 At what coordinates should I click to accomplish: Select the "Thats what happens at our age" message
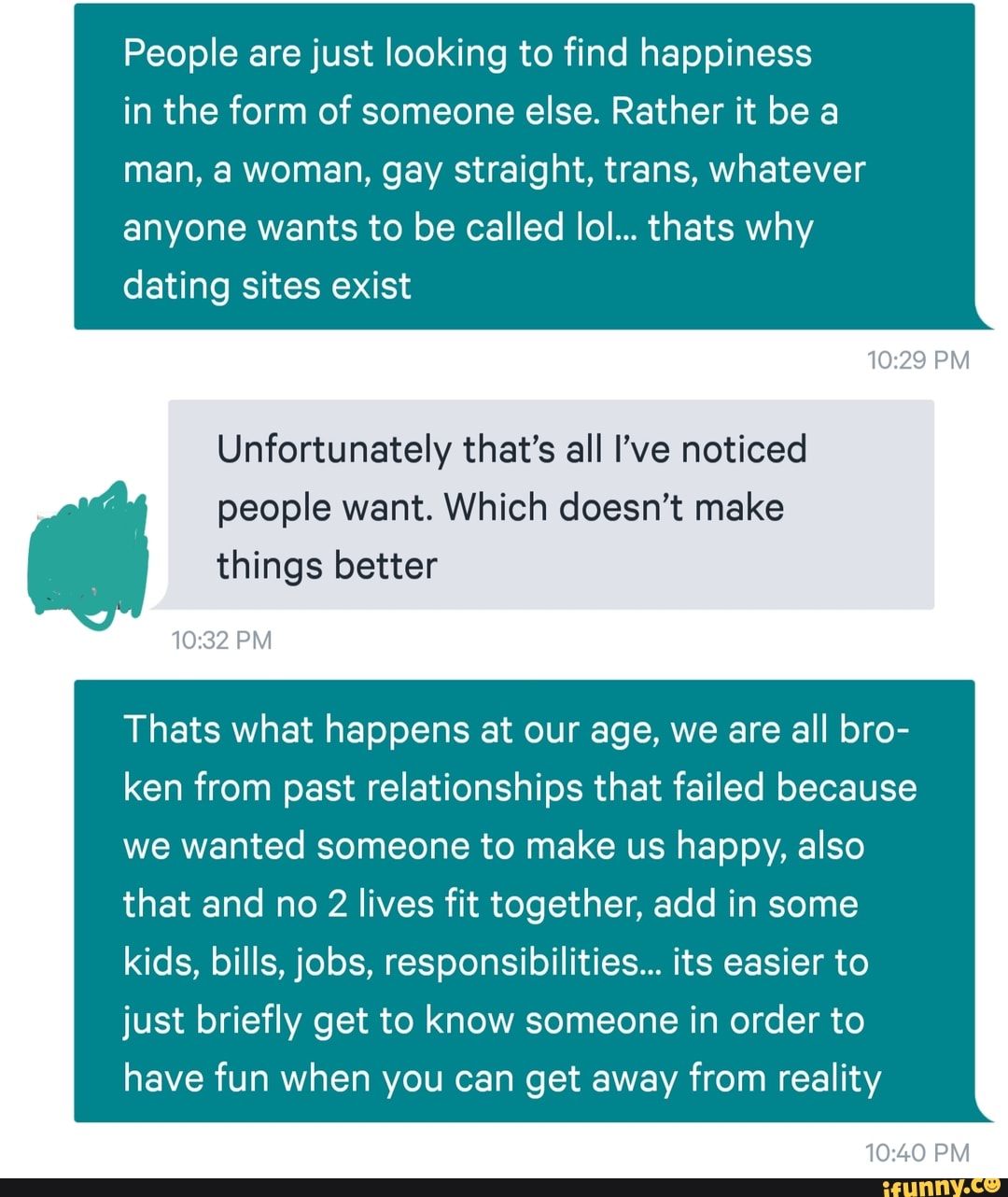[x=524, y=901]
